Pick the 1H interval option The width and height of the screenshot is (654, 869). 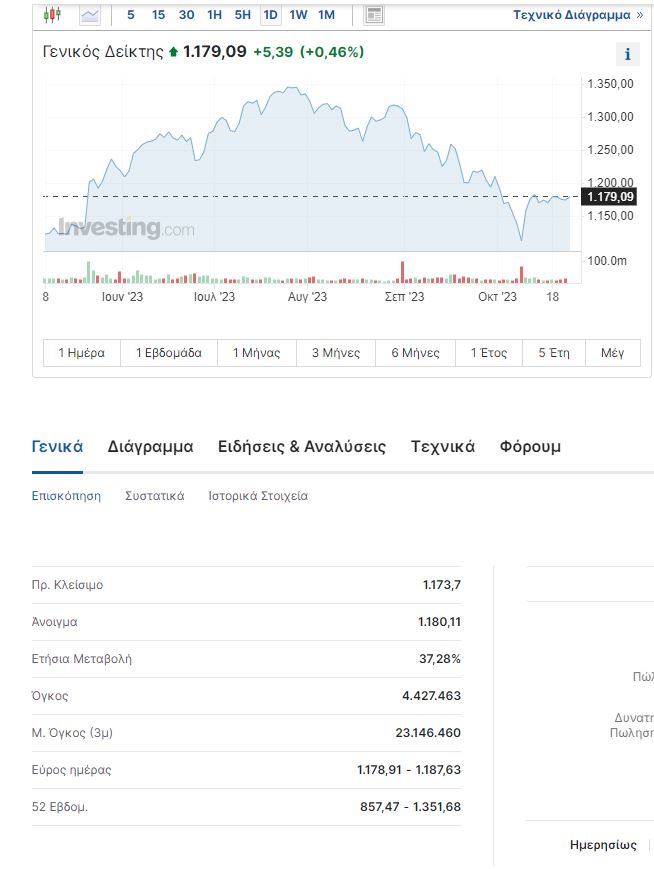pyautogui.click(x=214, y=15)
